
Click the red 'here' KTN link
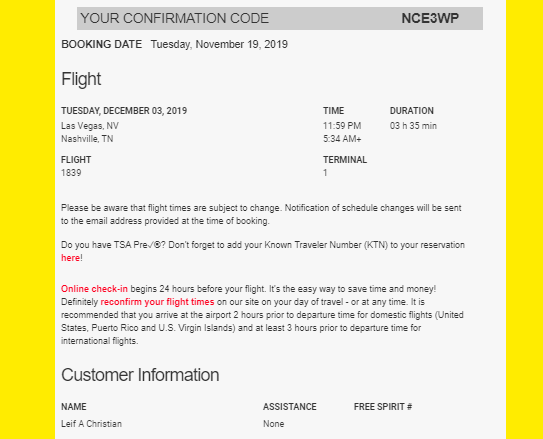pos(71,258)
